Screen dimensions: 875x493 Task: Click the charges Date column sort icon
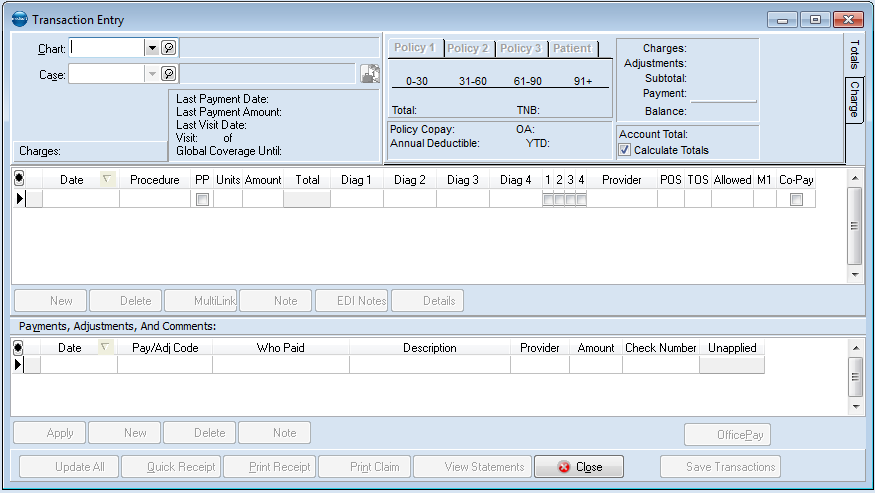107,179
